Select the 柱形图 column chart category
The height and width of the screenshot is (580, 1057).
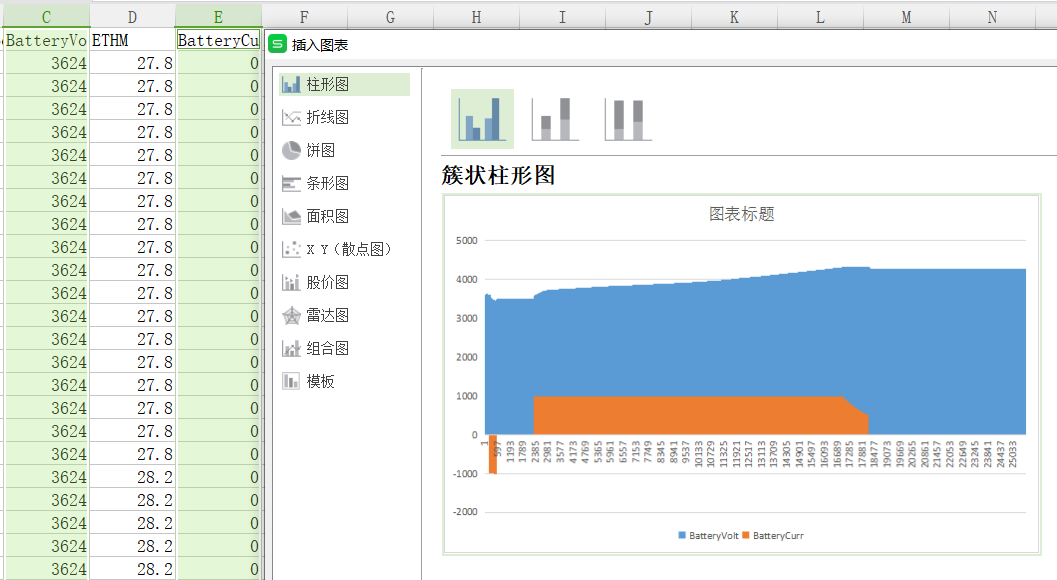tap(344, 84)
